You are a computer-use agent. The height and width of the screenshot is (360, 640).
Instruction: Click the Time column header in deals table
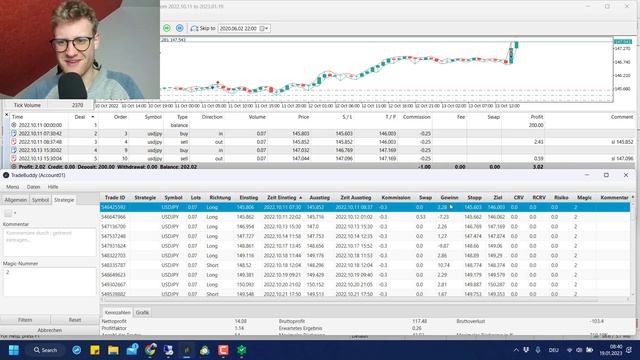point(18,117)
